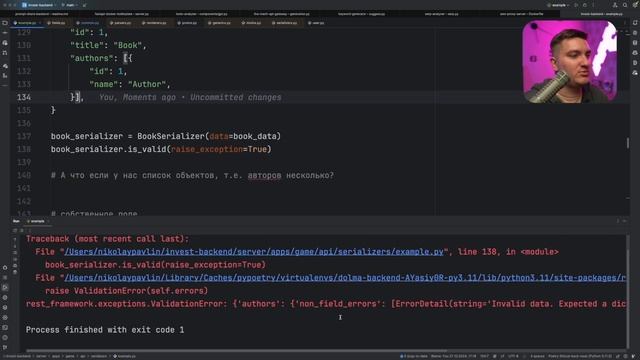Viewport: 640px width, 360px height.
Task: Open the example run configuration dropdown
Action: [558, 5]
